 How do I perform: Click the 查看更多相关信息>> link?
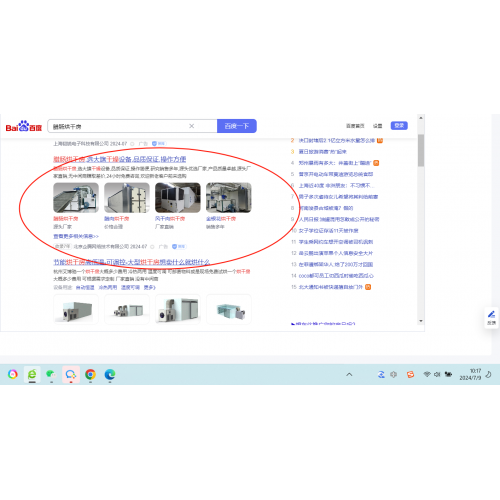(x=76, y=236)
